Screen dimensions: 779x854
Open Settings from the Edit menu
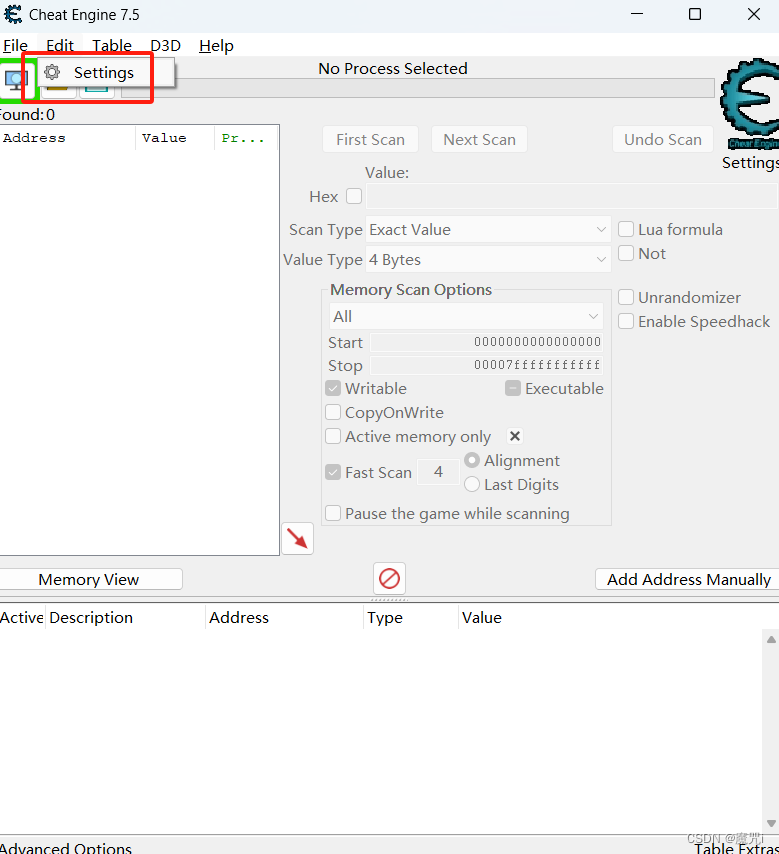[103, 72]
